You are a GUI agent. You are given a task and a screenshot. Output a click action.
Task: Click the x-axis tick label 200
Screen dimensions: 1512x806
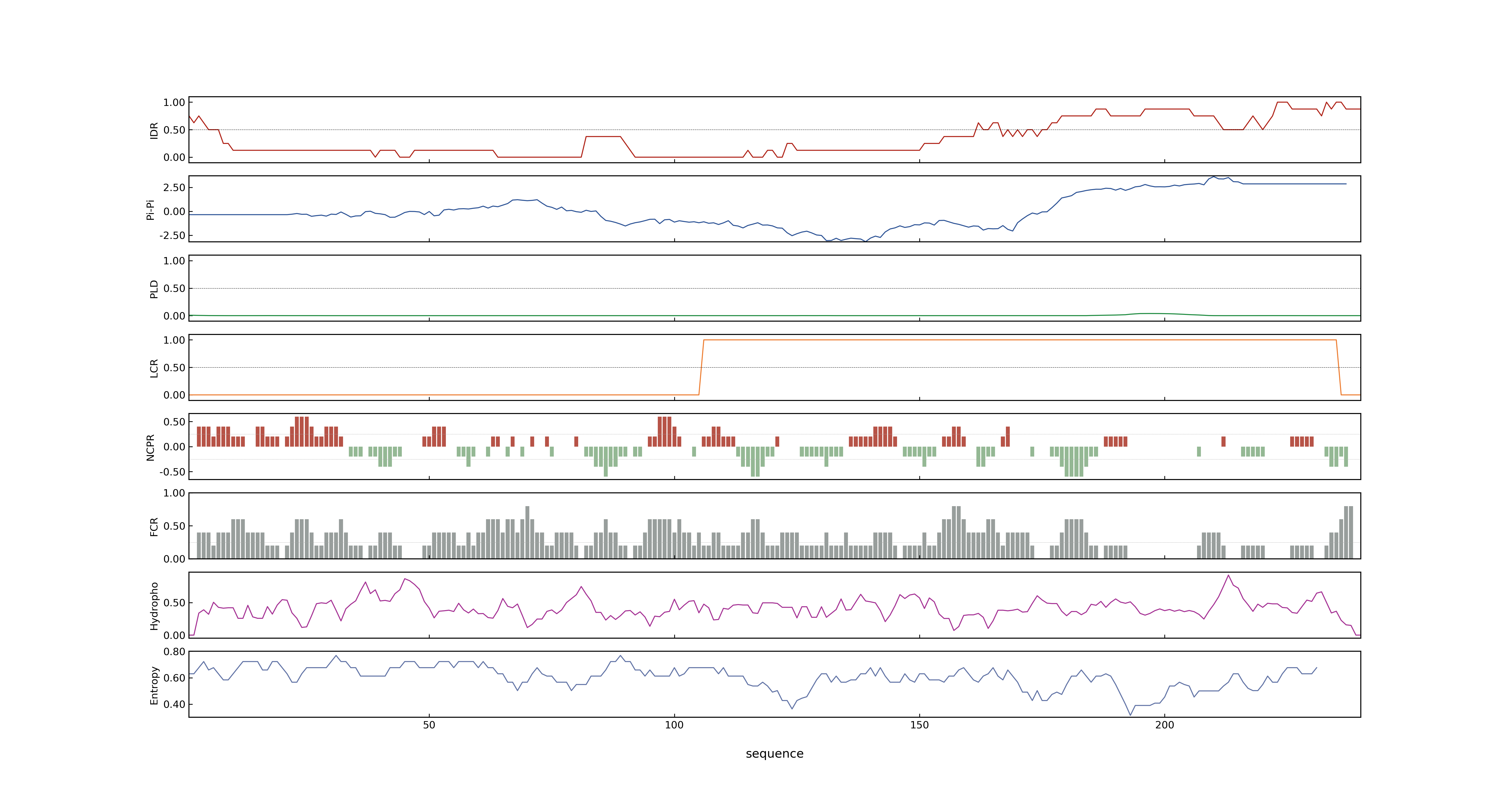(1165, 725)
